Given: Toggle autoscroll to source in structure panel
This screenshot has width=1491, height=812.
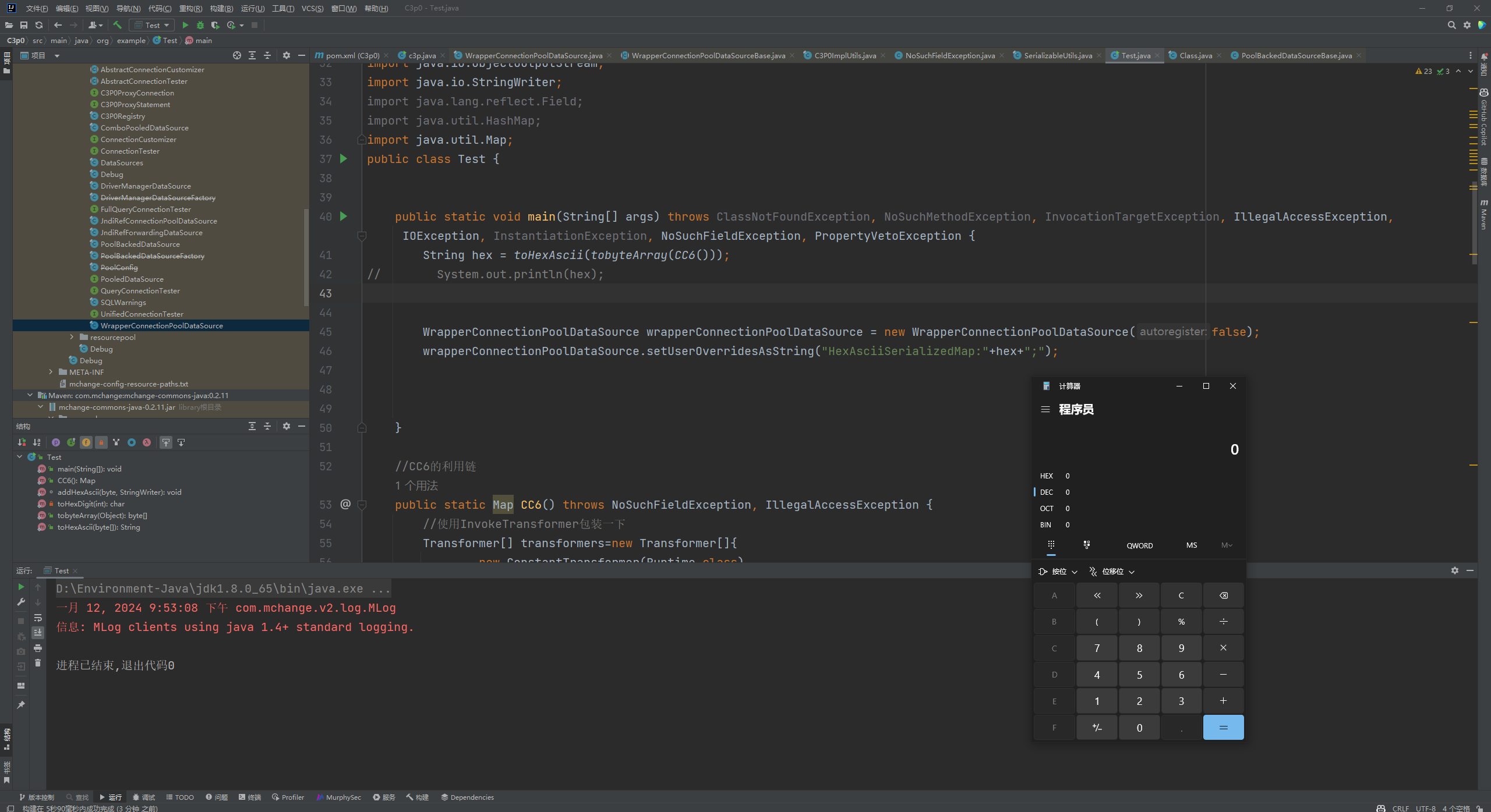Looking at the screenshot, I should tap(166, 442).
